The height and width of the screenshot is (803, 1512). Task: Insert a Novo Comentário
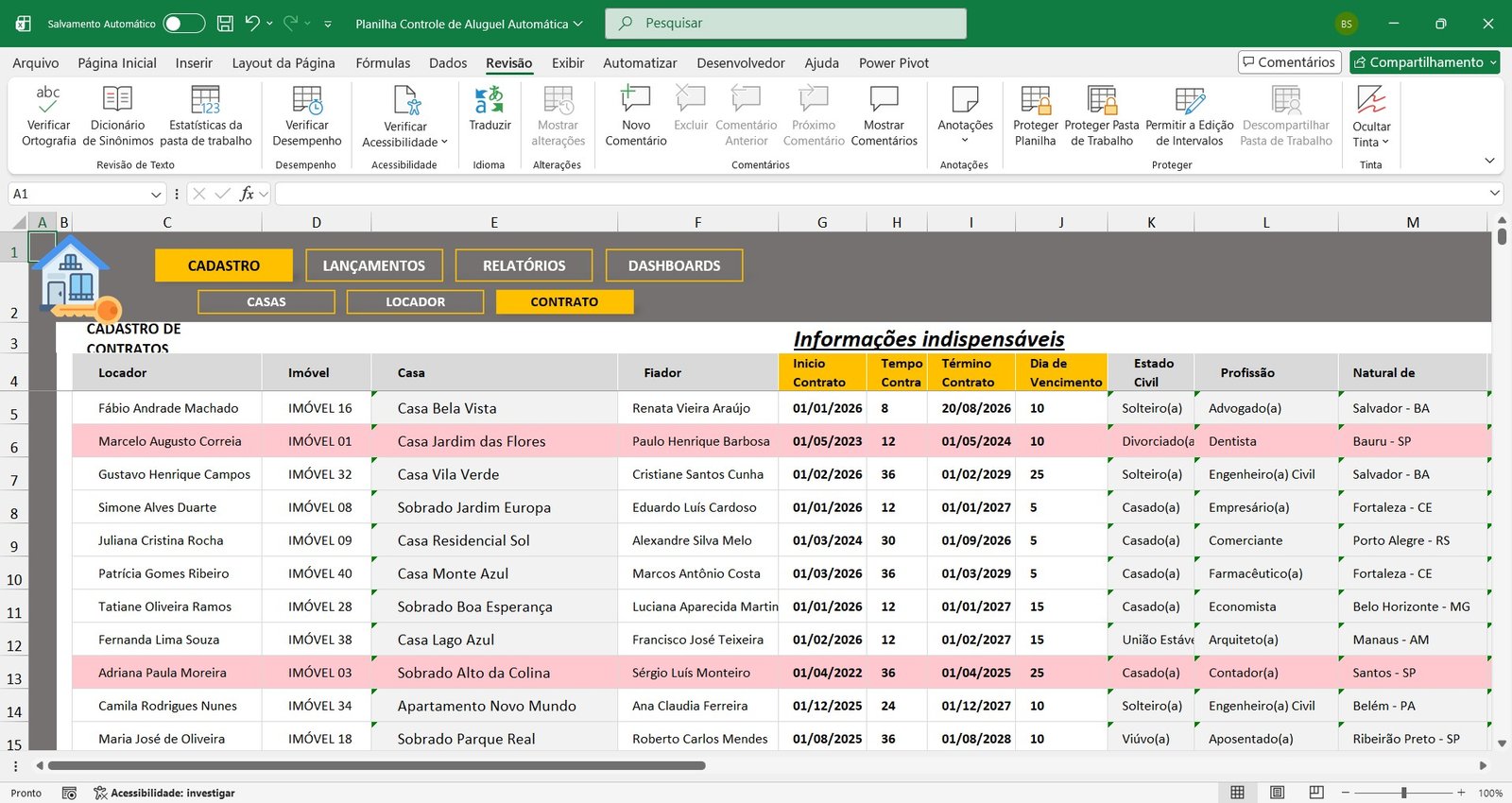click(636, 116)
